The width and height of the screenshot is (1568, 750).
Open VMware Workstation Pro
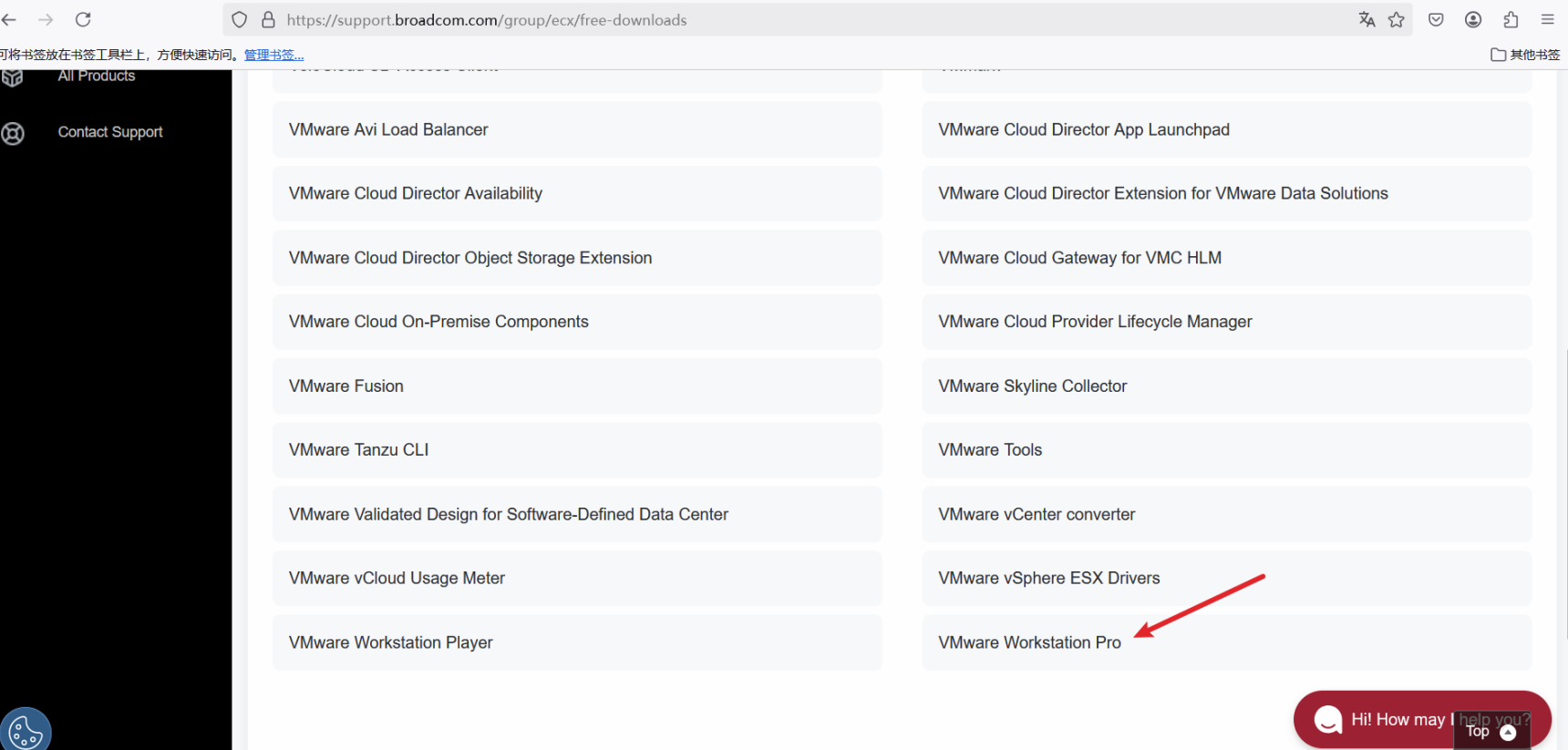point(1227,642)
